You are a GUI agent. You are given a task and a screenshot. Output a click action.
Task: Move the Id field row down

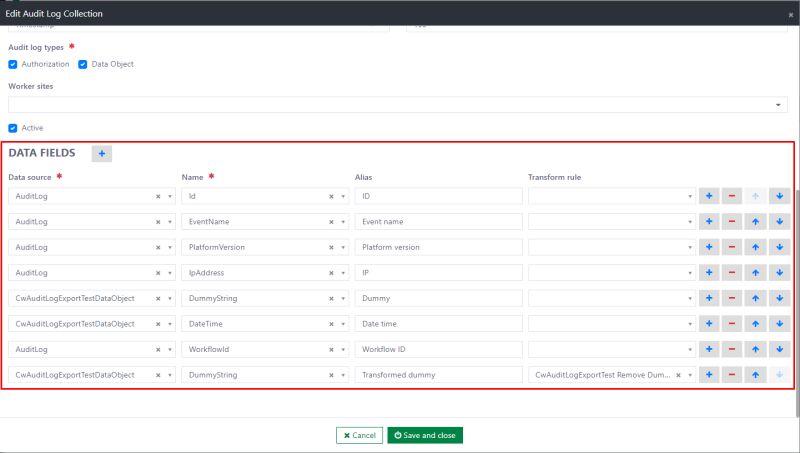point(780,196)
